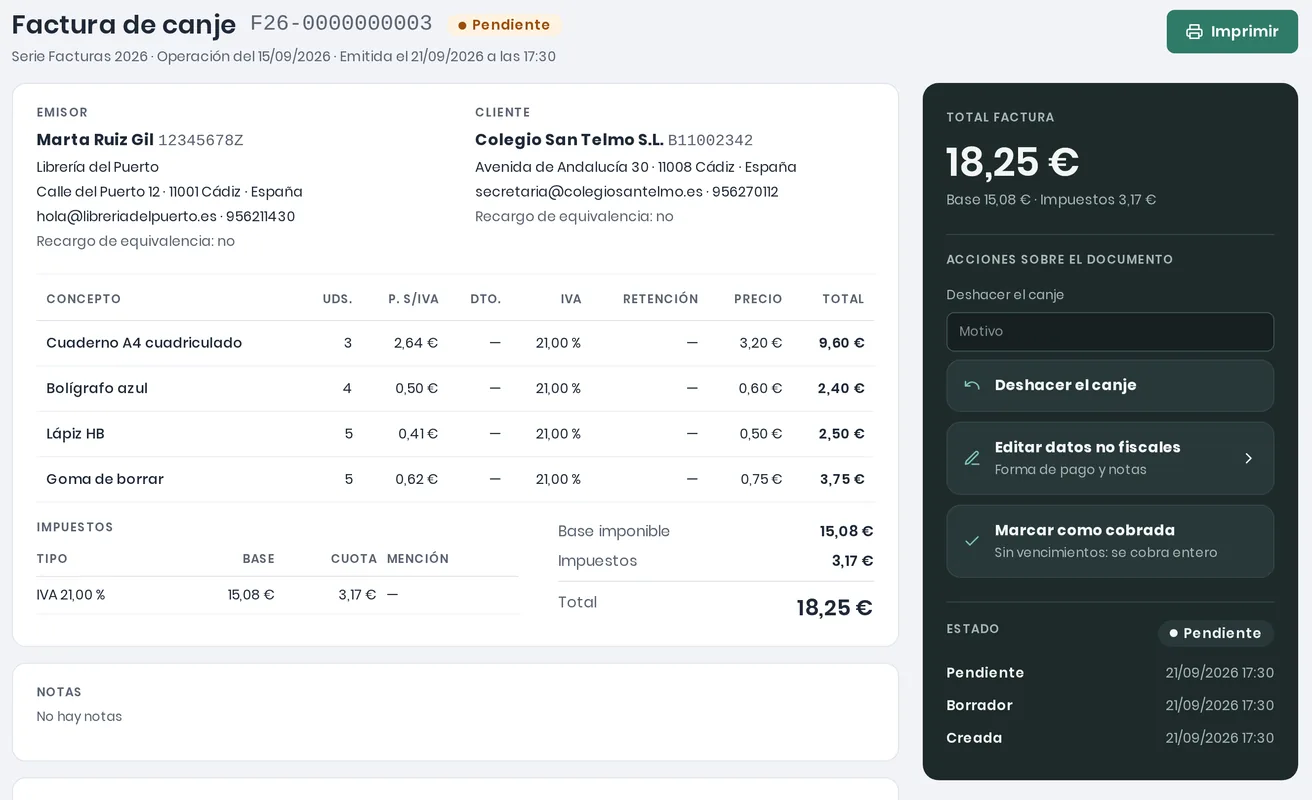Open the chevron on Editar datos no fiscales

click(1248, 458)
